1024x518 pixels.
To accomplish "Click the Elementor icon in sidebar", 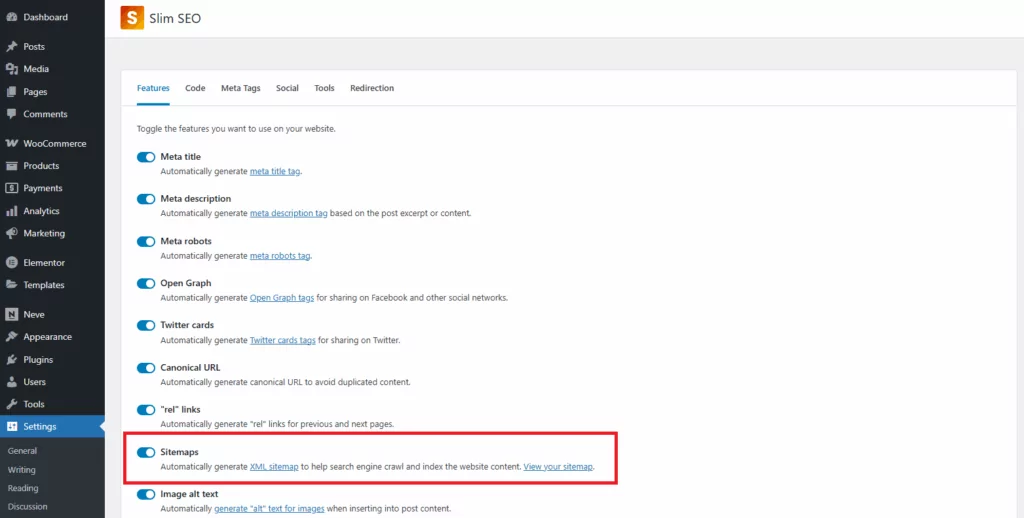I will point(11,263).
